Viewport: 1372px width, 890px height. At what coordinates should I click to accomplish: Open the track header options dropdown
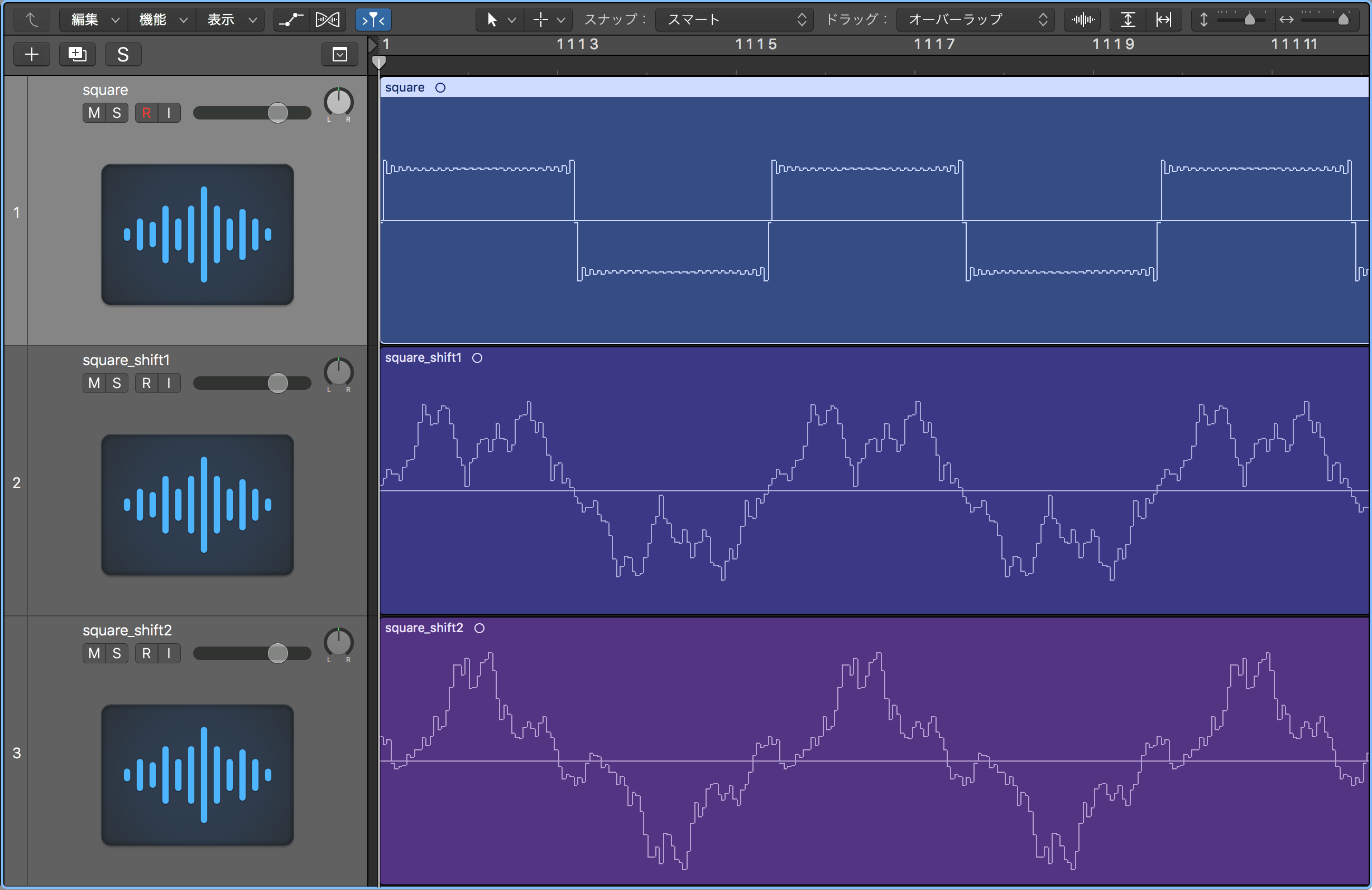(339, 54)
